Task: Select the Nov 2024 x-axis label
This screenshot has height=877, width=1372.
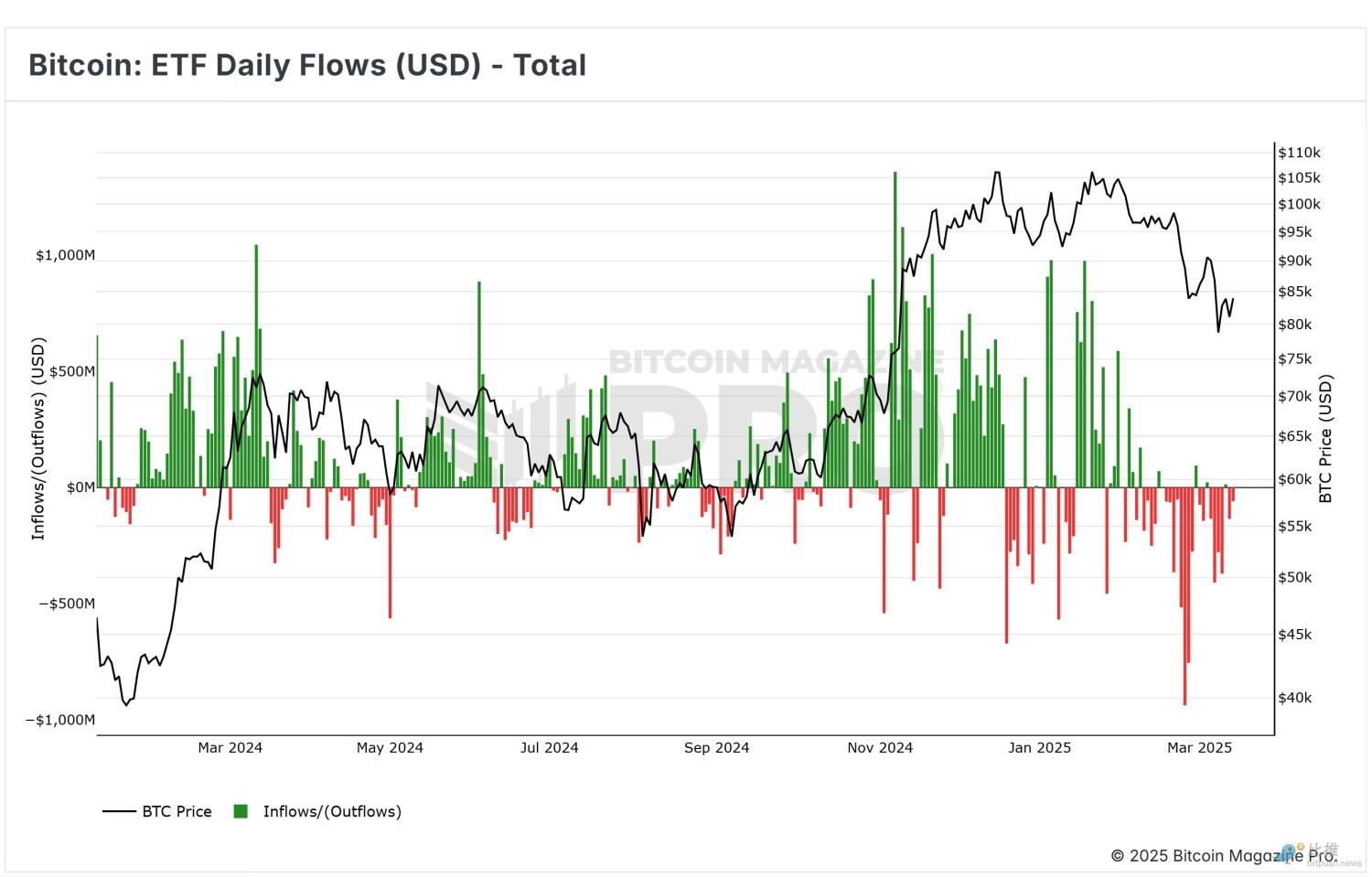Action: pos(880,747)
